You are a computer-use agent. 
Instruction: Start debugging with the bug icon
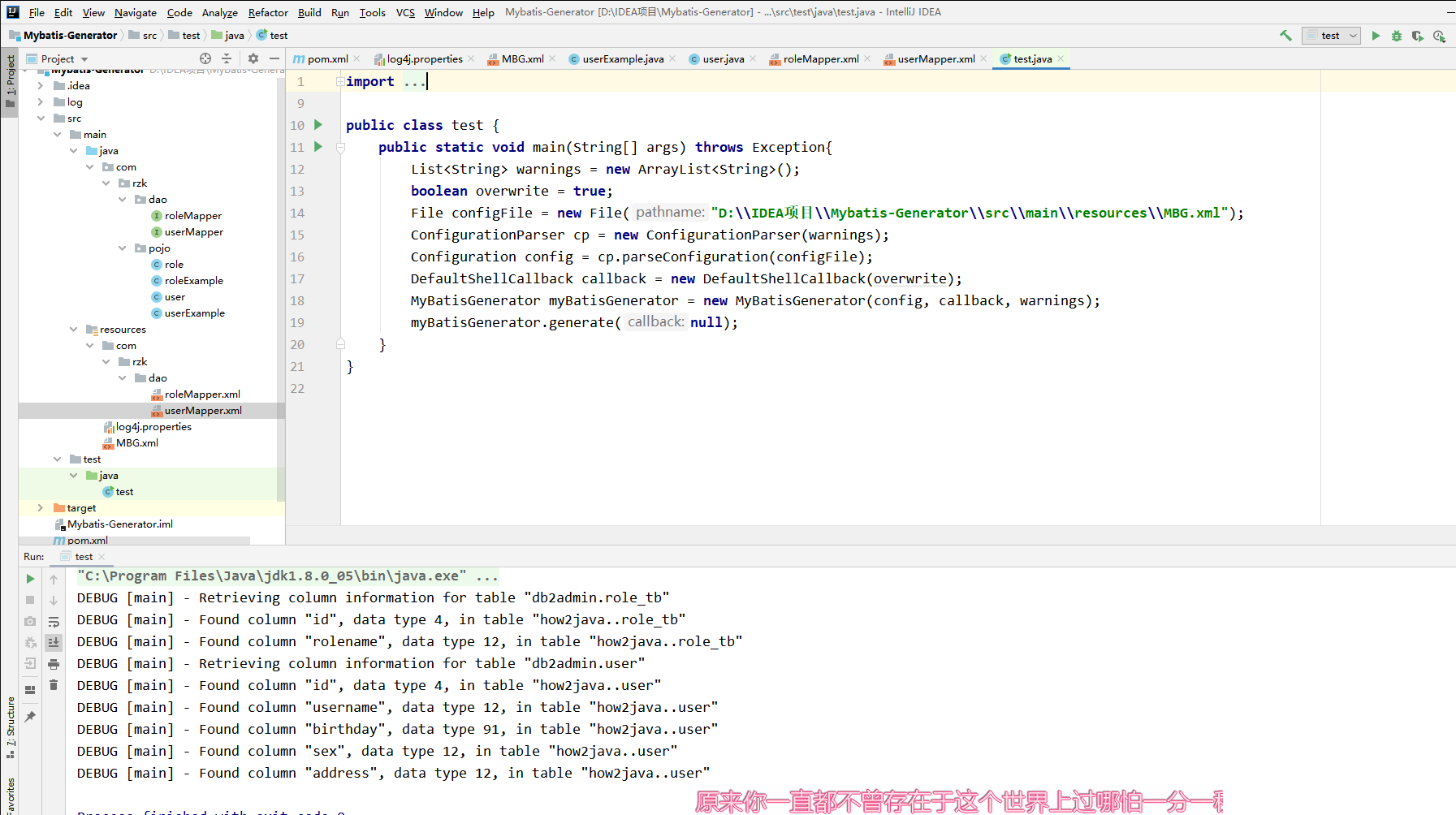tap(1397, 36)
